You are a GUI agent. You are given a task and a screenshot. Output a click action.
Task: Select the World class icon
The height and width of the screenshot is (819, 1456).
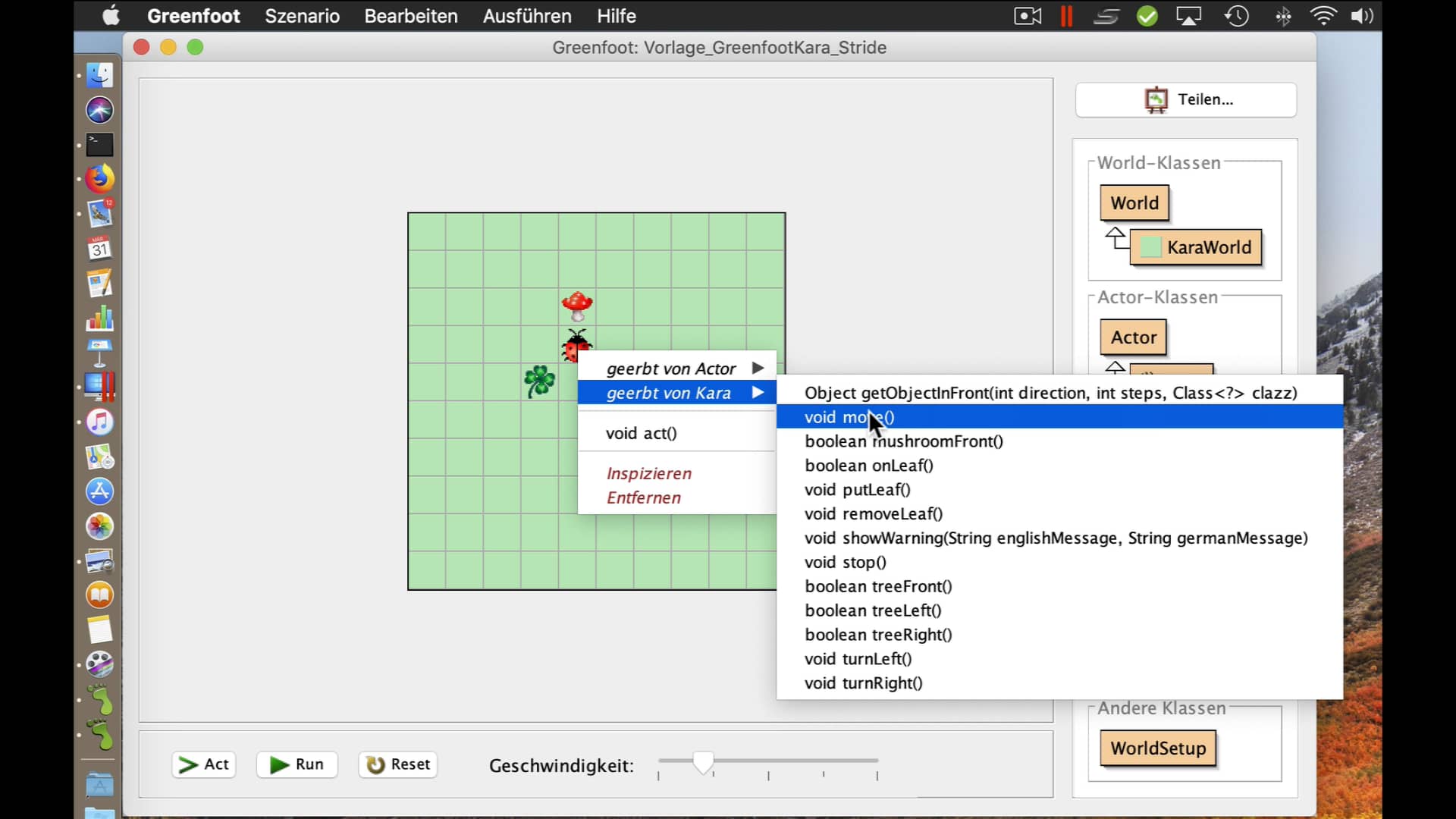pos(1135,202)
